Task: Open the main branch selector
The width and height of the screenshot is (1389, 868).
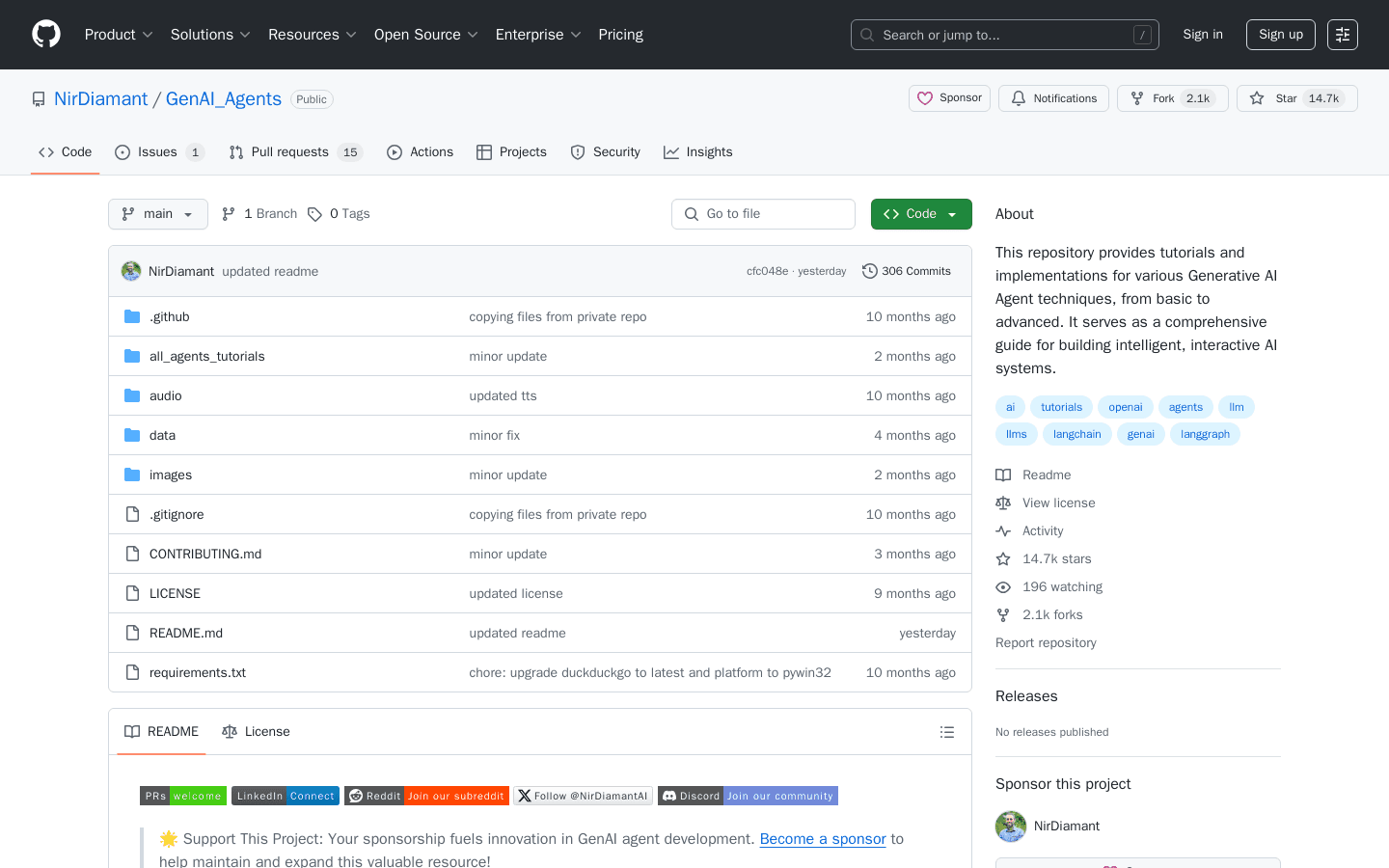Action: (158, 214)
